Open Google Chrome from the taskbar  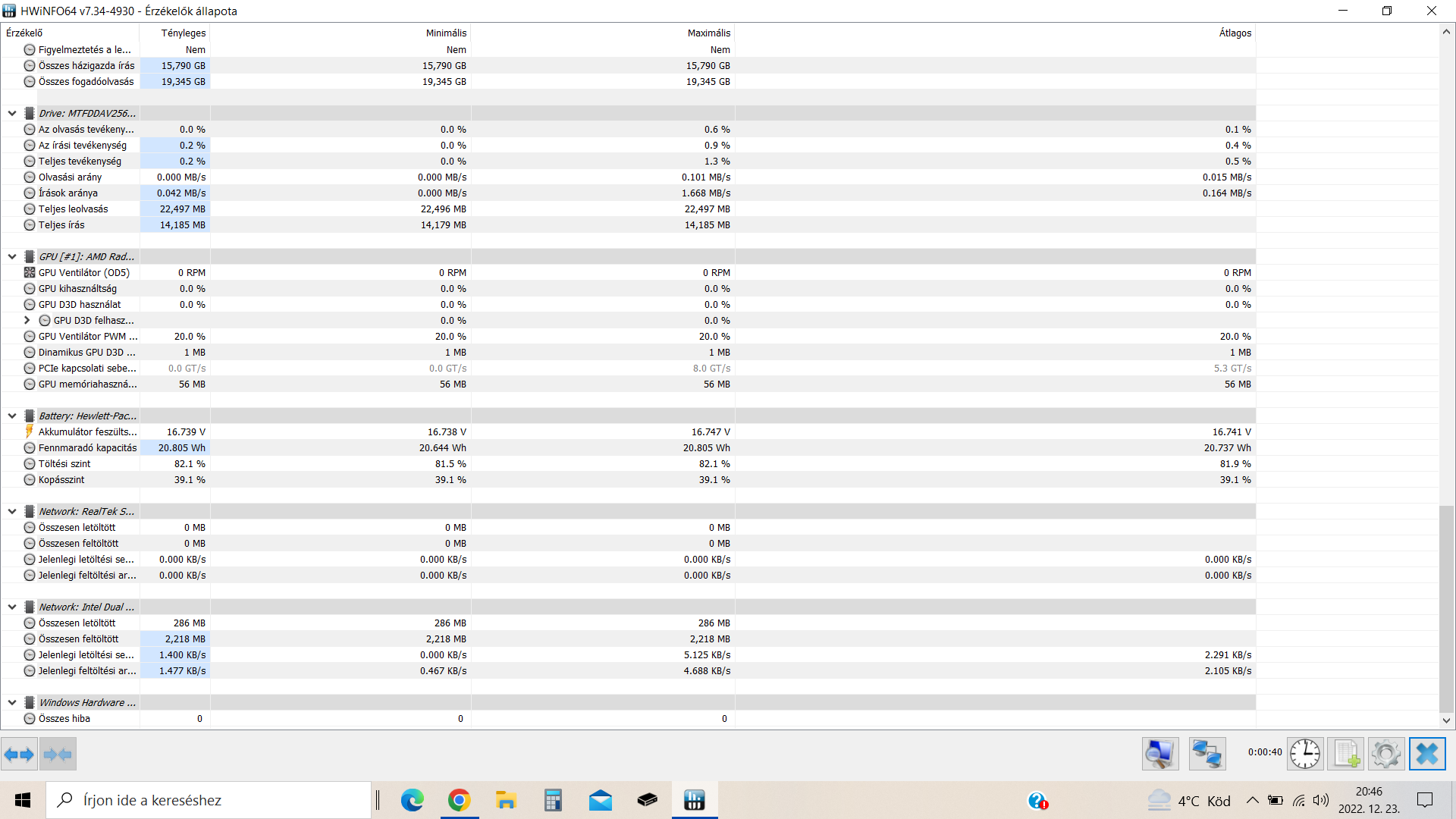(460, 800)
